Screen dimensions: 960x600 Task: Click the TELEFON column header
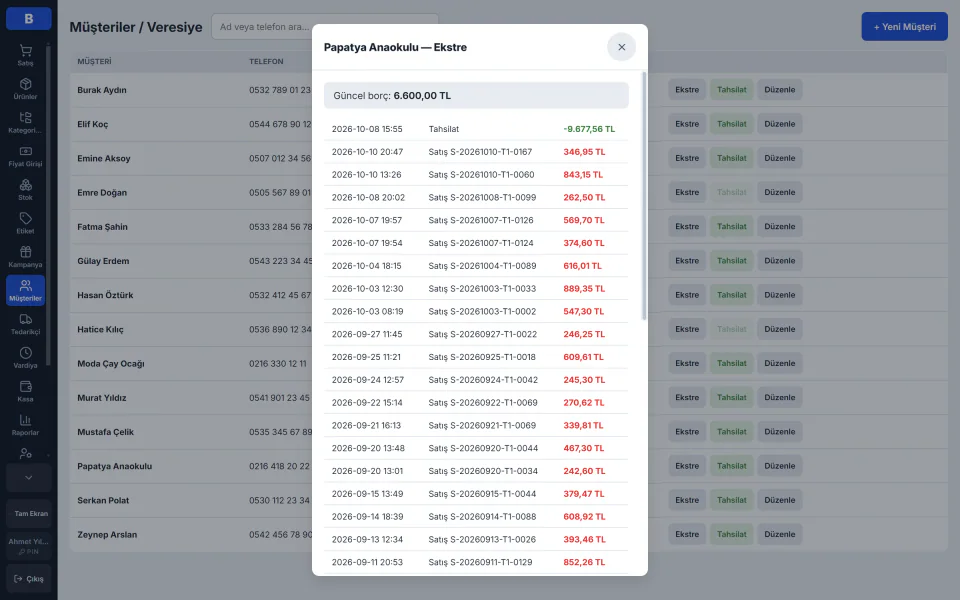point(266,61)
